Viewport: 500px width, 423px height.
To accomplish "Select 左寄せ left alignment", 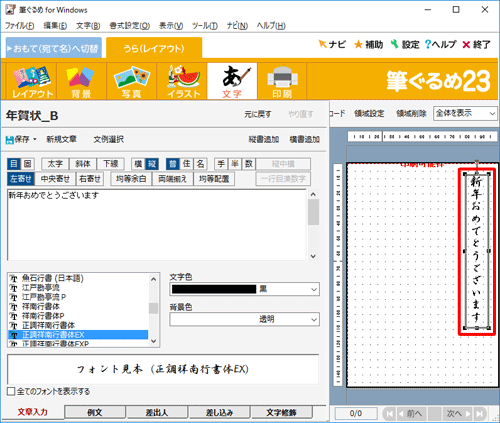I will point(21,179).
